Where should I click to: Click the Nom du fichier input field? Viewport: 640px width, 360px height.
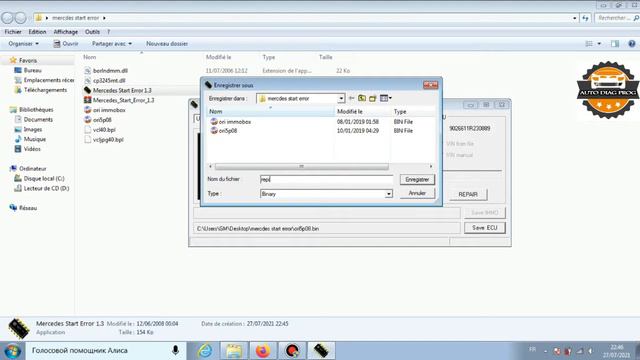(x=326, y=179)
